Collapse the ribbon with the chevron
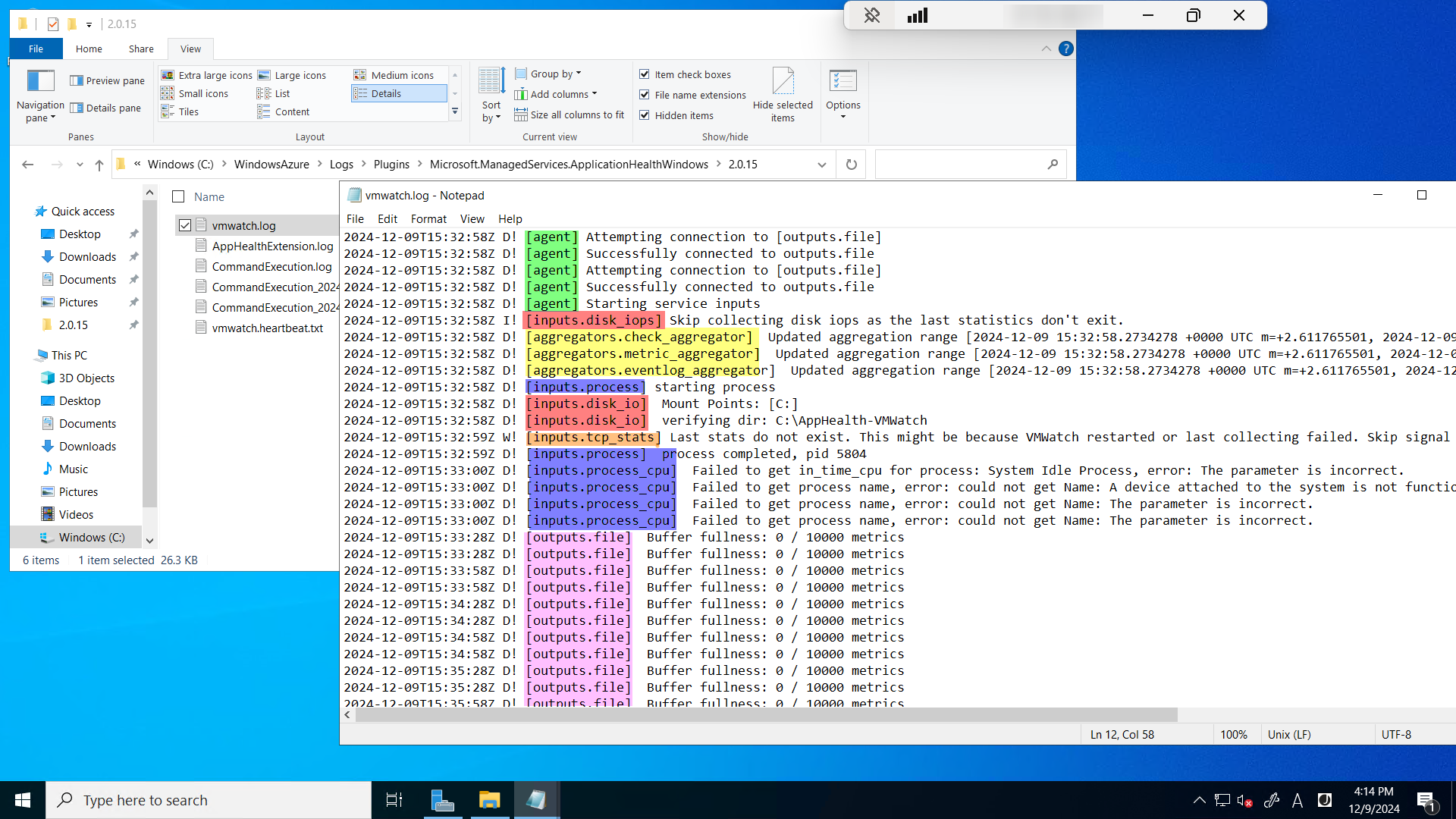1456x819 pixels. click(x=1046, y=49)
